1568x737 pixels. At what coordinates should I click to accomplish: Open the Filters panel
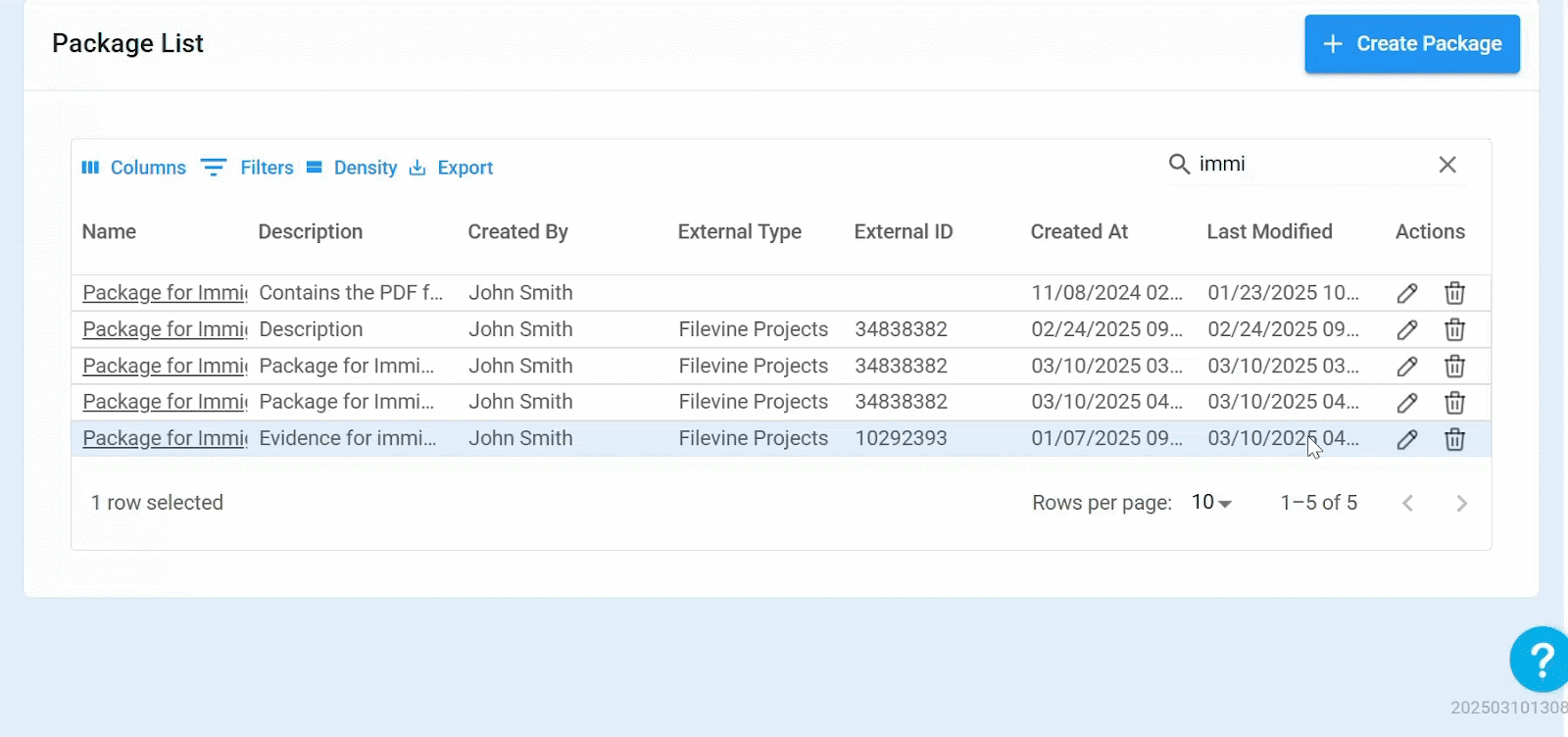pos(247,168)
